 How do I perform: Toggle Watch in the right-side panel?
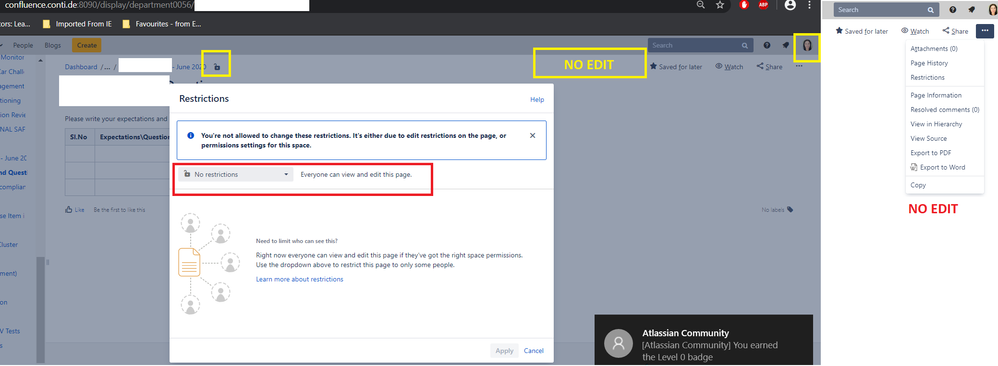pos(915,31)
